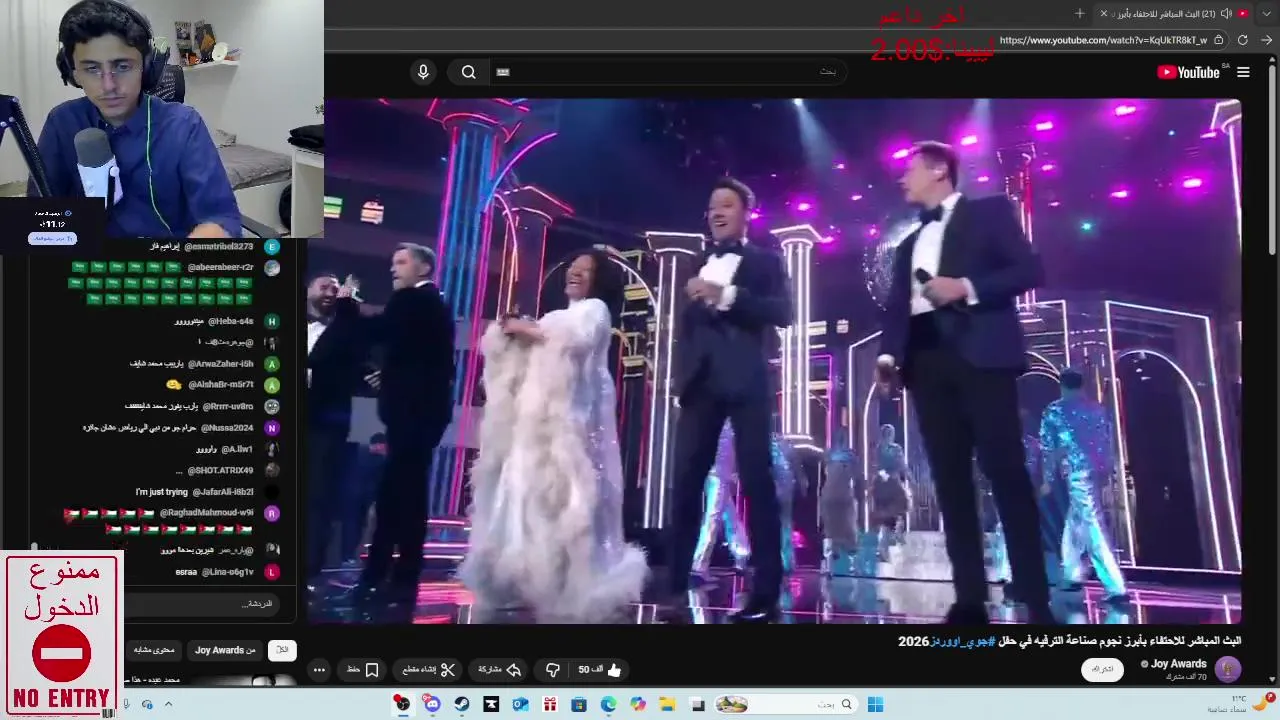The image size is (1280, 720).
Task: Close the YouTube live stream tab
Action: click(x=1104, y=13)
